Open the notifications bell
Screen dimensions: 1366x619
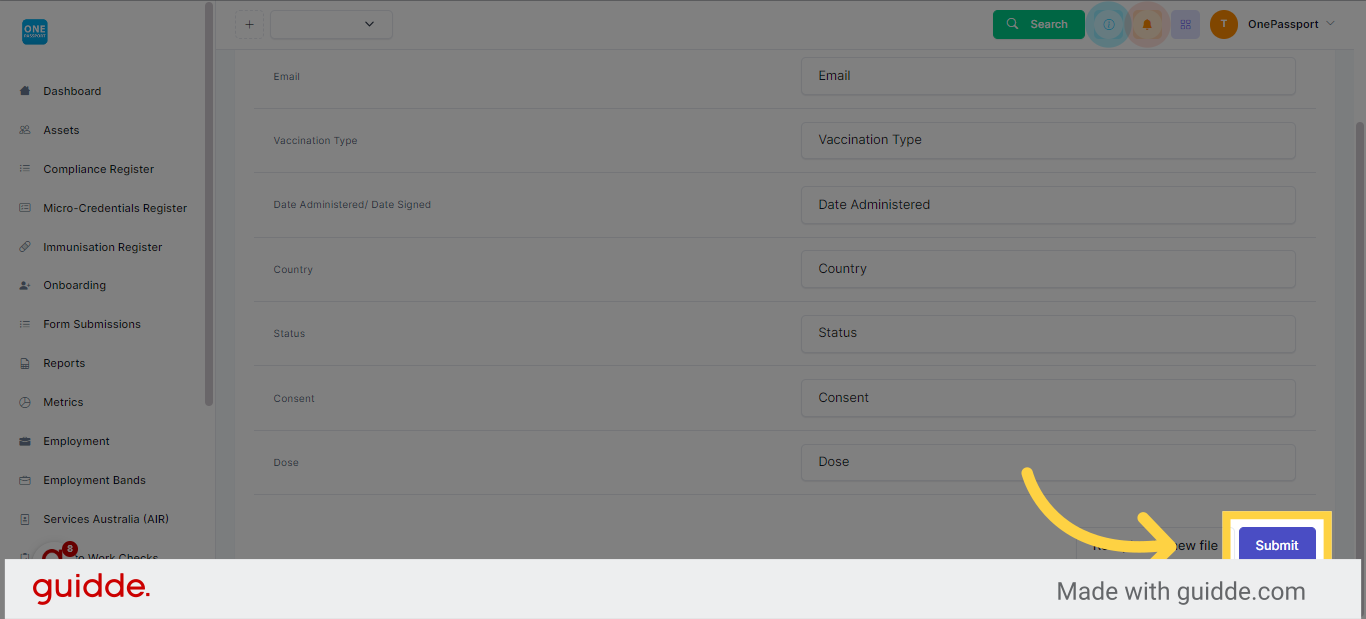[1147, 24]
